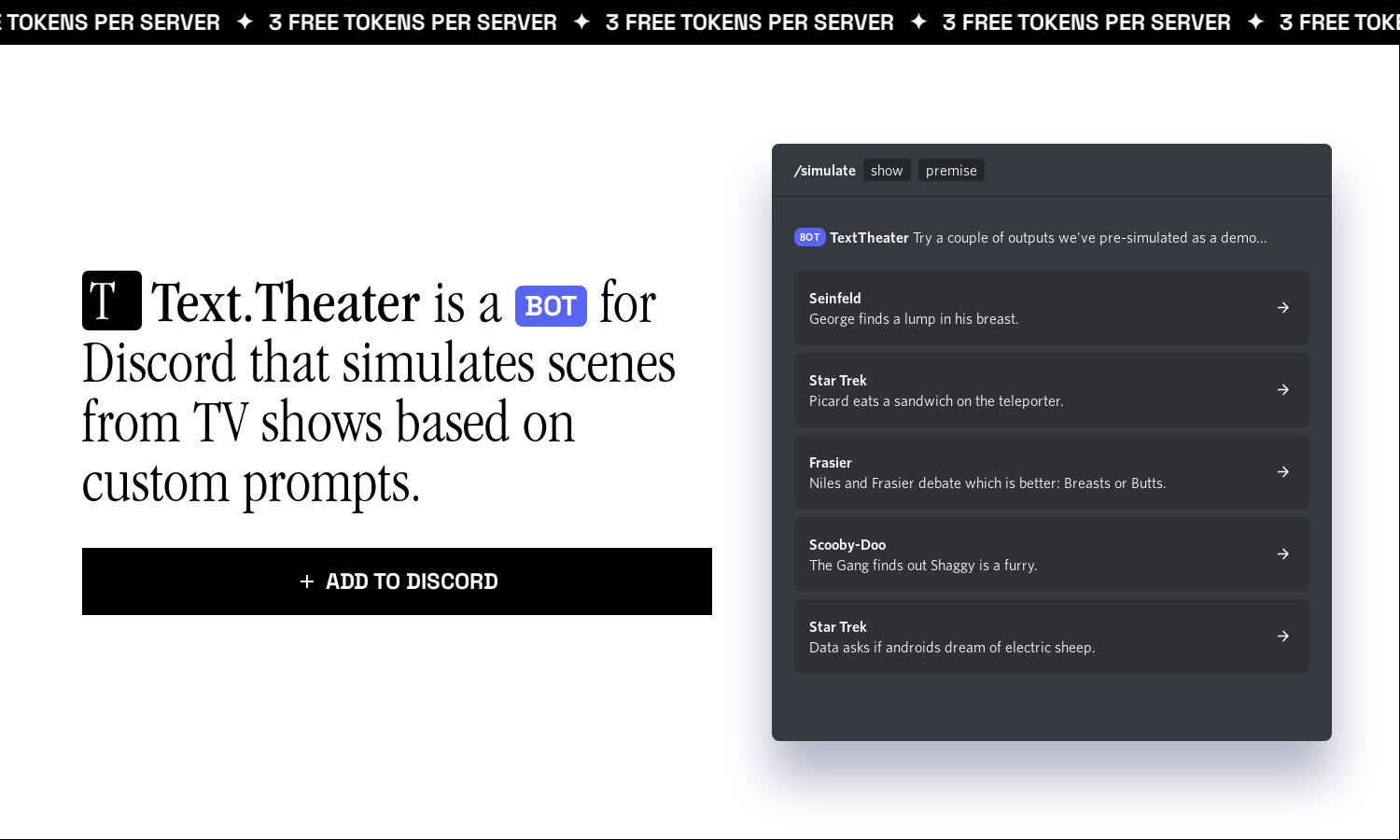
Task: Click the /simulate command text
Action: pyautogui.click(x=825, y=171)
